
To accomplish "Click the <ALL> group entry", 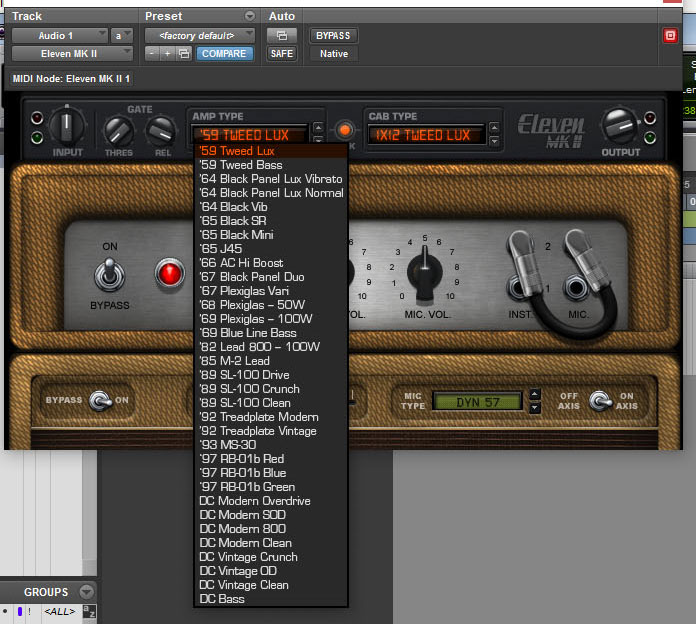I will pos(60,611).
